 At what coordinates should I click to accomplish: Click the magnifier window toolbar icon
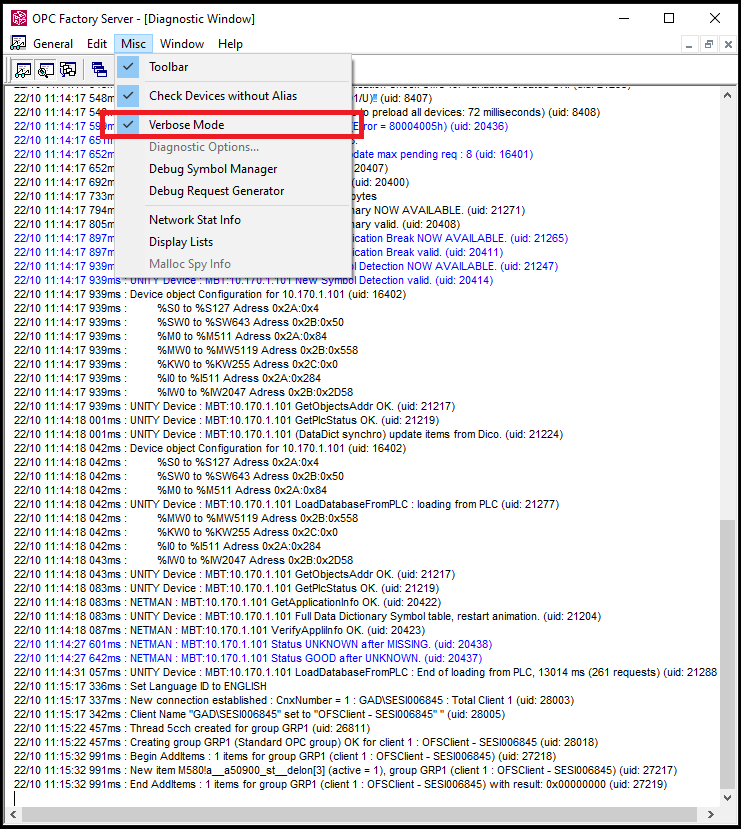click(46, 69)
